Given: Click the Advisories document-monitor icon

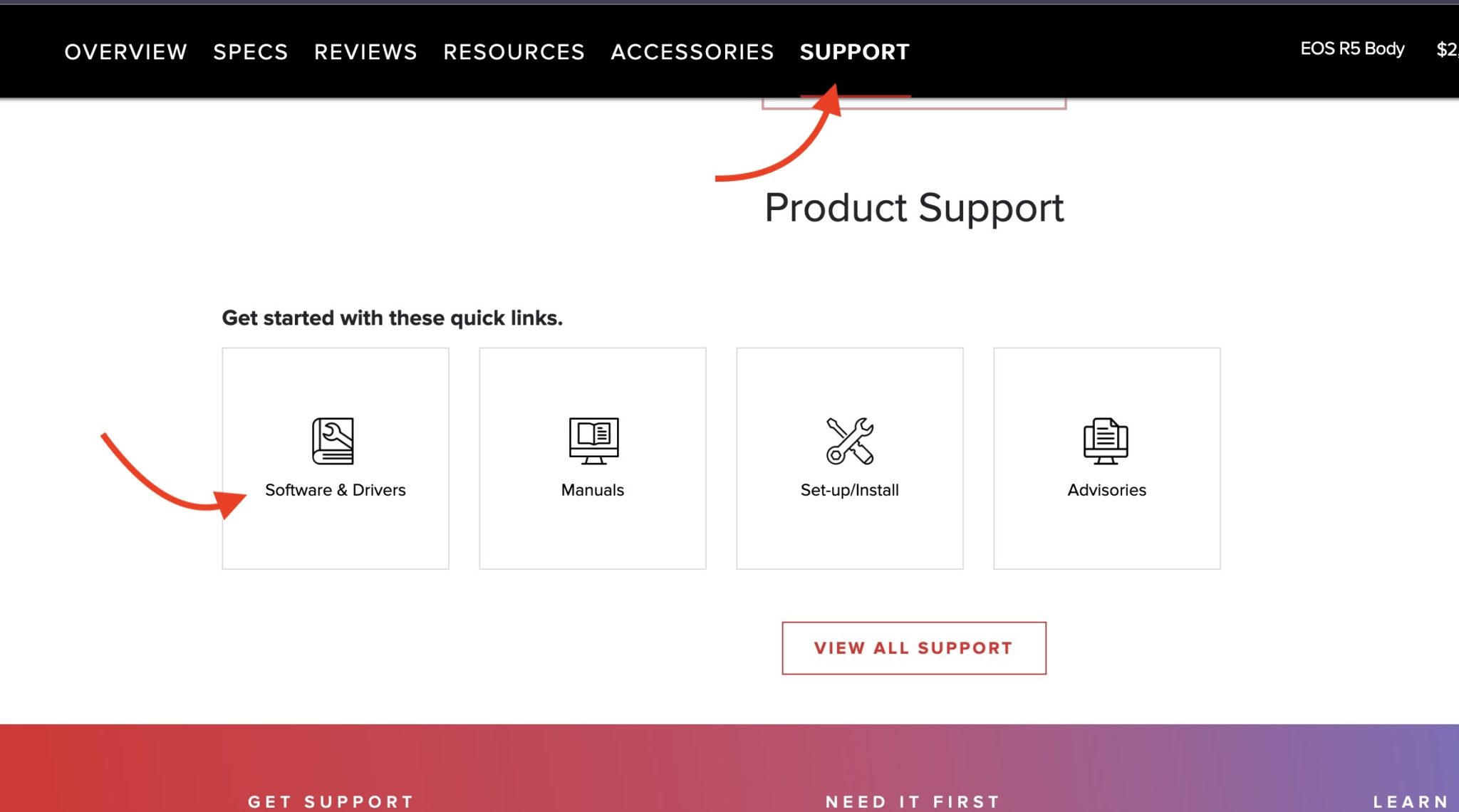Looking at the screenshot, I should click(1106, 441).
